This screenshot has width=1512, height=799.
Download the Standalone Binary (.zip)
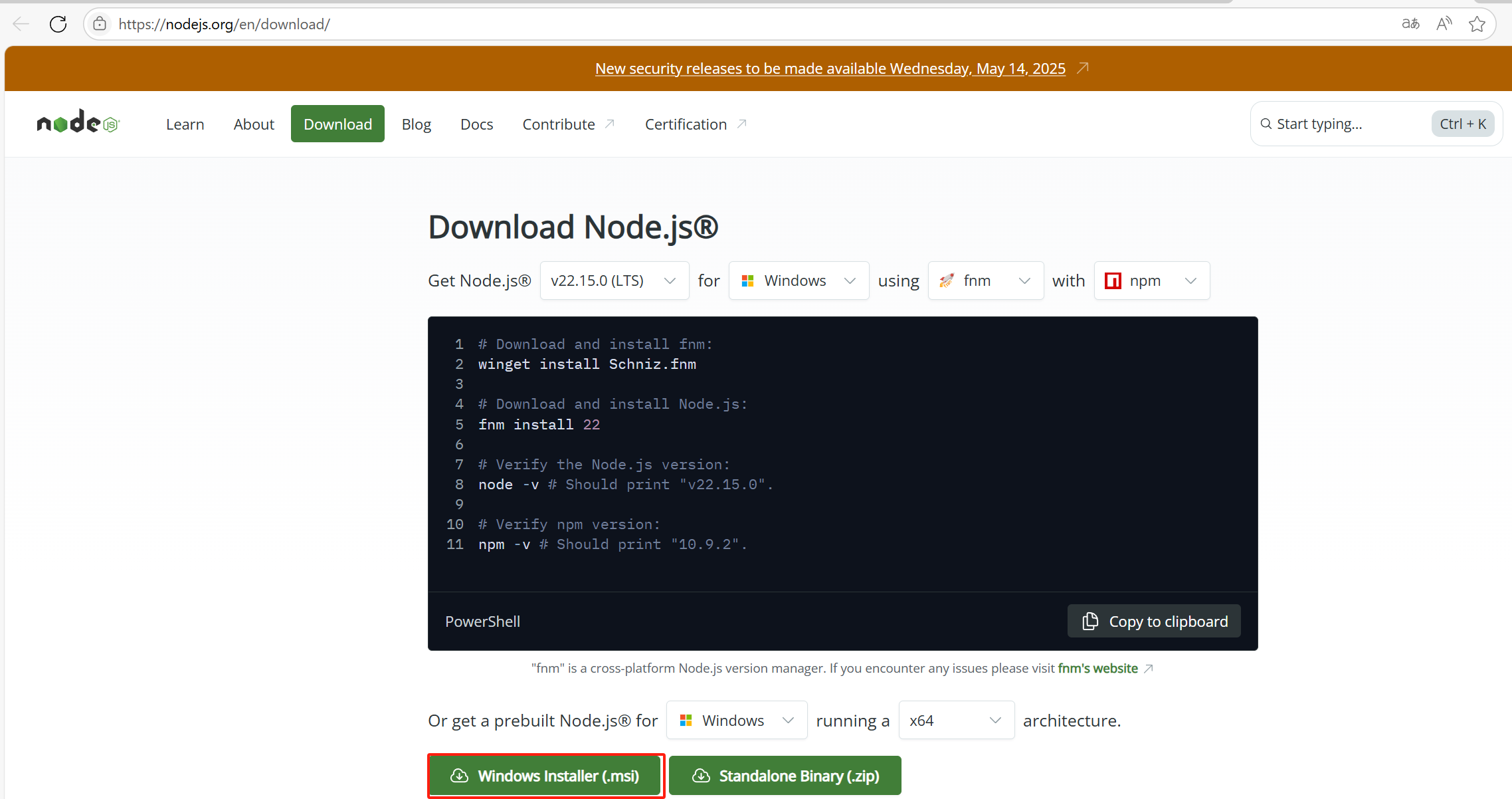click(x=785, y=776)
